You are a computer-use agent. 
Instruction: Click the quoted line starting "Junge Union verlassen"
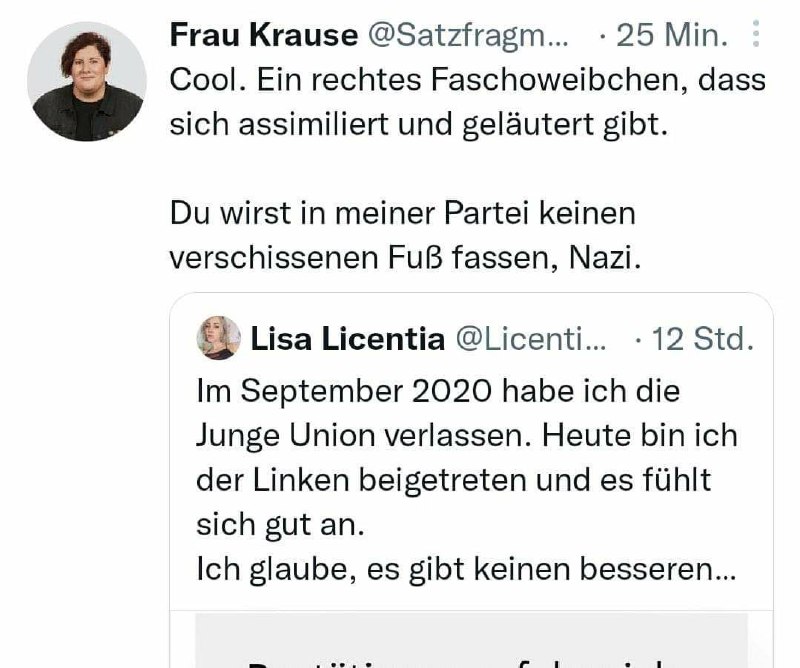click(466, 435)
